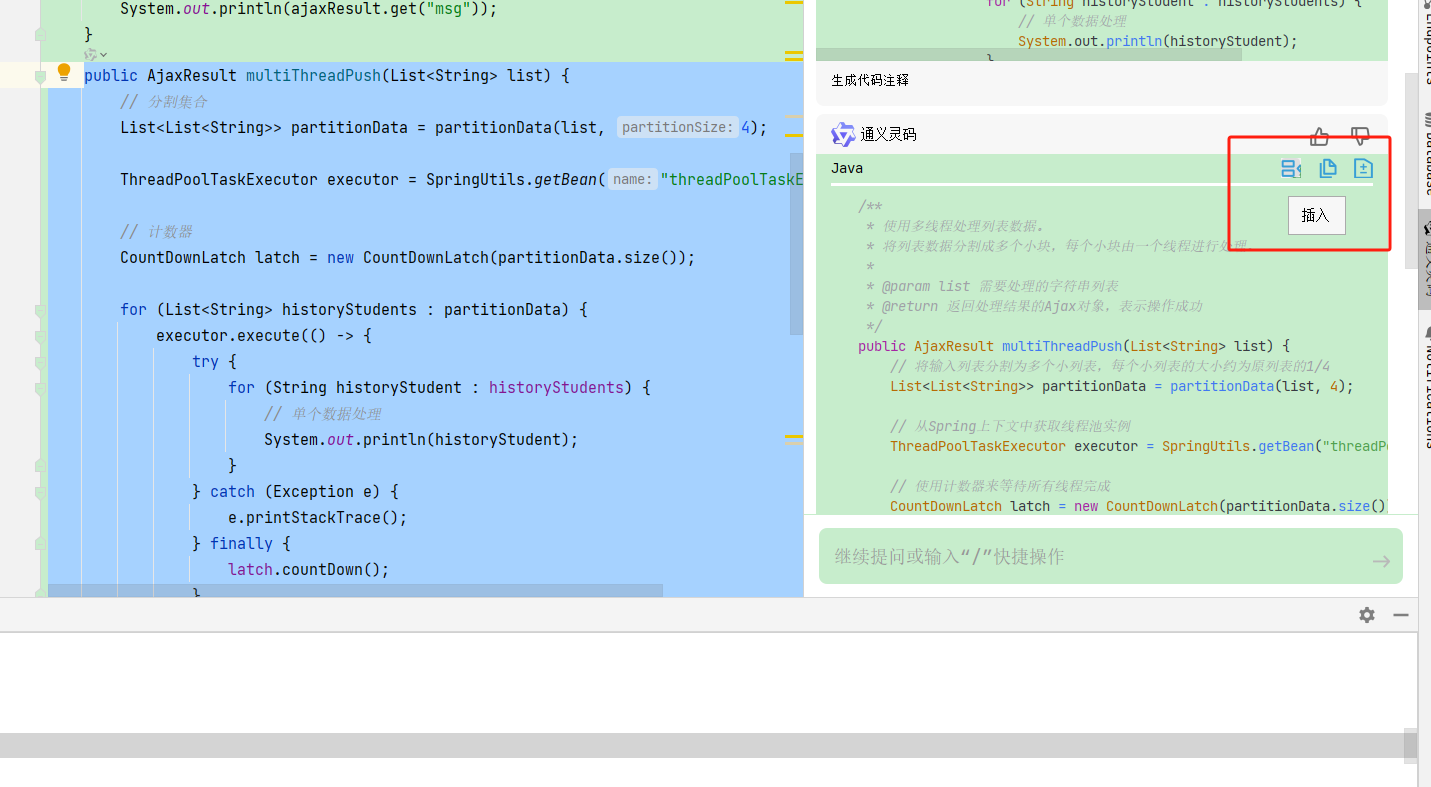Focus the 继续提问 chat input field
Screen dimensions: 1431x787
pos(1111,556)
